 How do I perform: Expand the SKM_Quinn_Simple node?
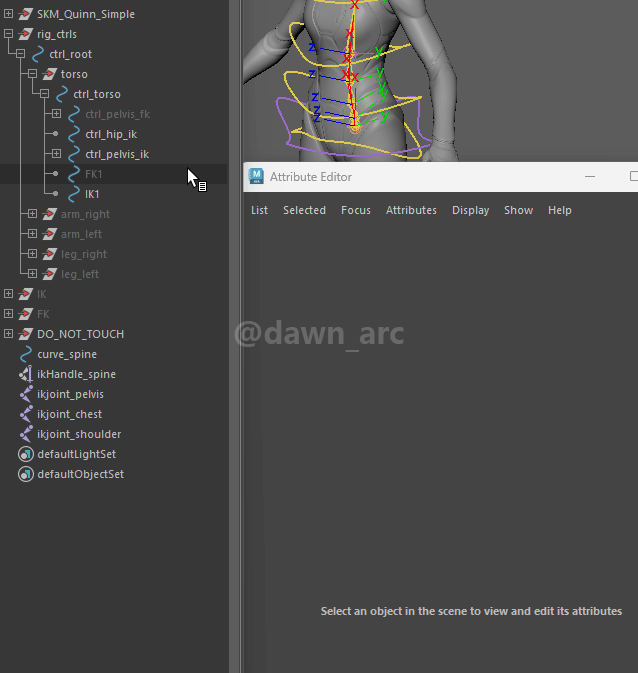[x=8, y=14]
